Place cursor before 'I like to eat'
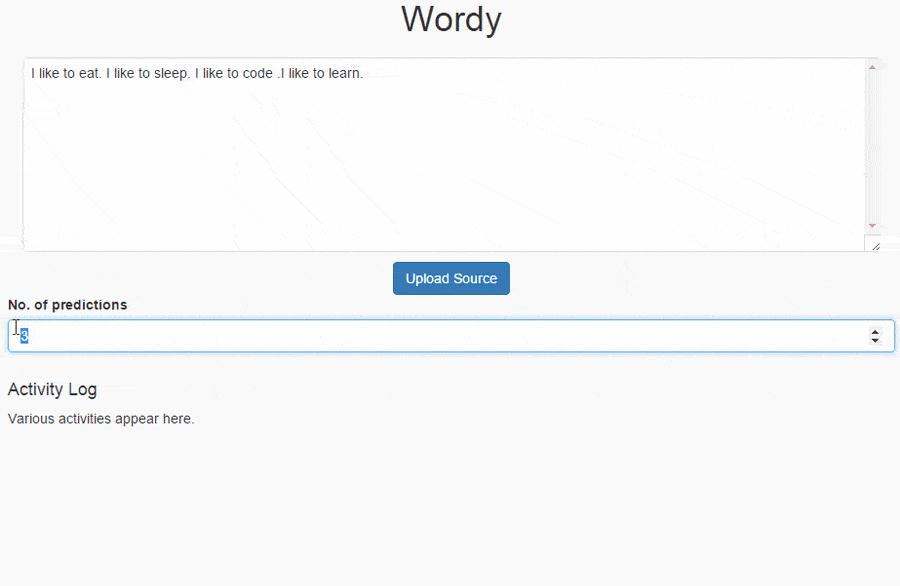The height and width of the screenshot is (586, 900). [33, 72]
